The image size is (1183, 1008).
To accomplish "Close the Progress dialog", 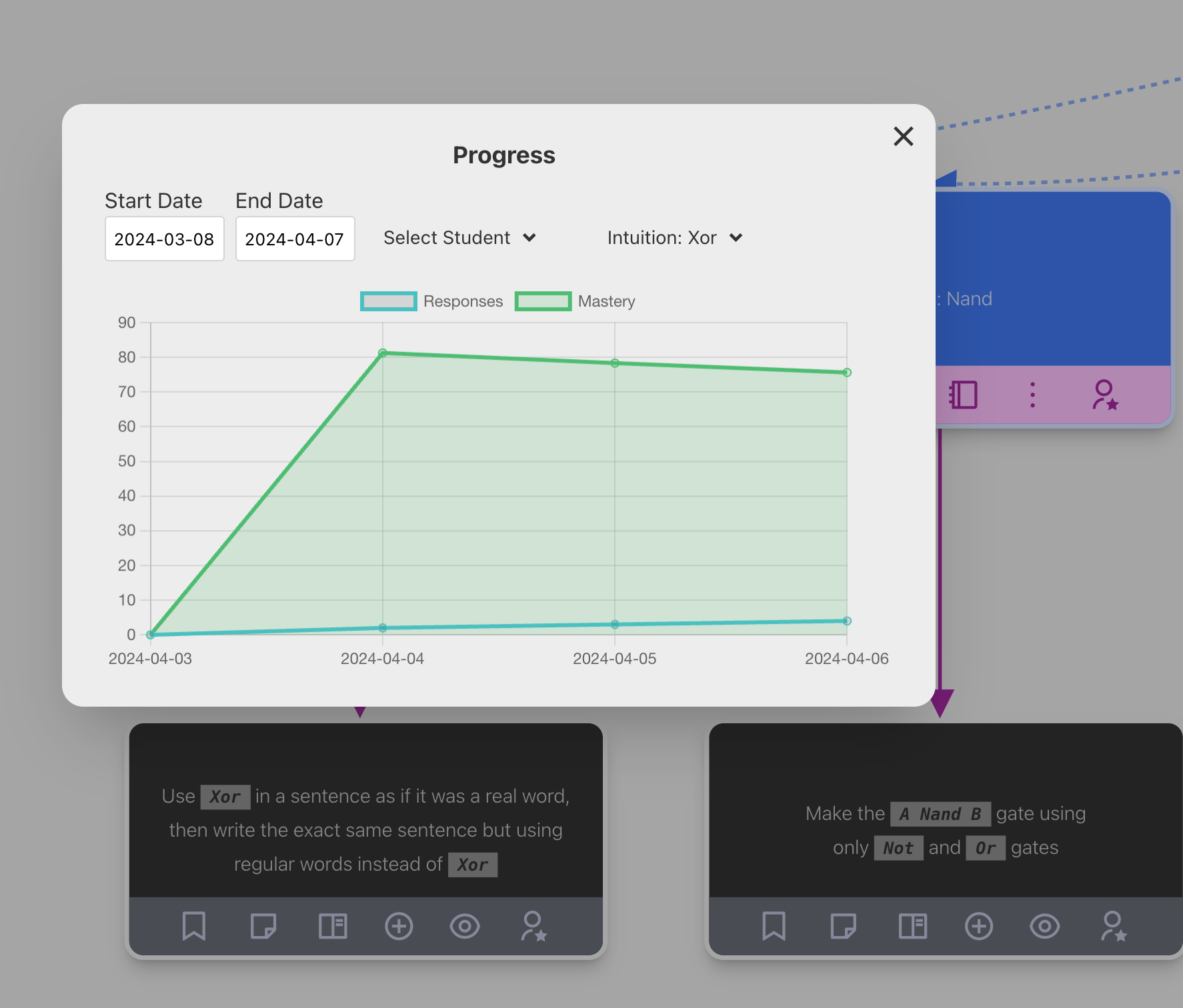I will pyautogui.click(x=903, y=136).
